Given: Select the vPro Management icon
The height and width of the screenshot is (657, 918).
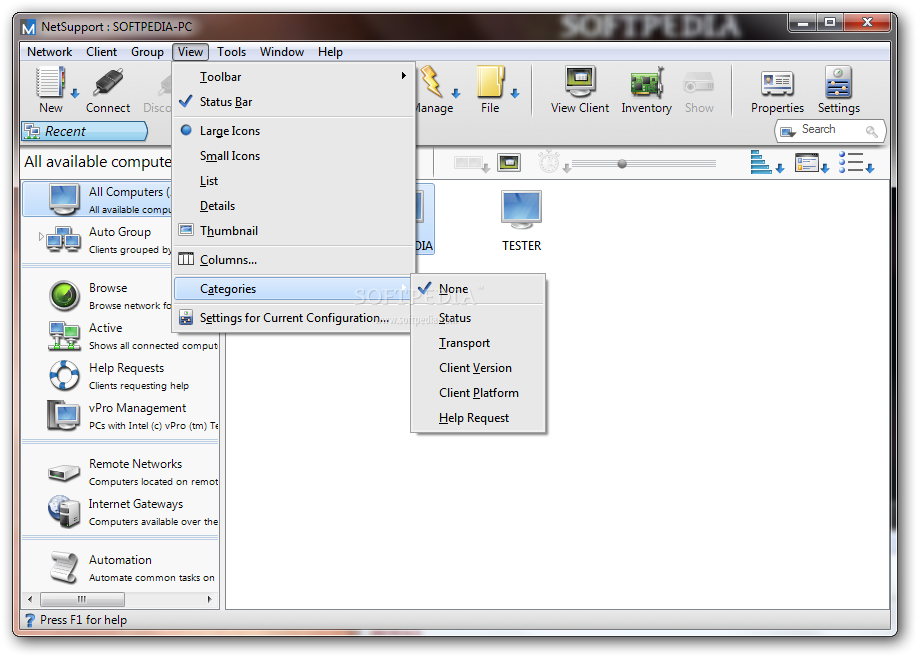Looking at the screenshot, I should 63,415.
